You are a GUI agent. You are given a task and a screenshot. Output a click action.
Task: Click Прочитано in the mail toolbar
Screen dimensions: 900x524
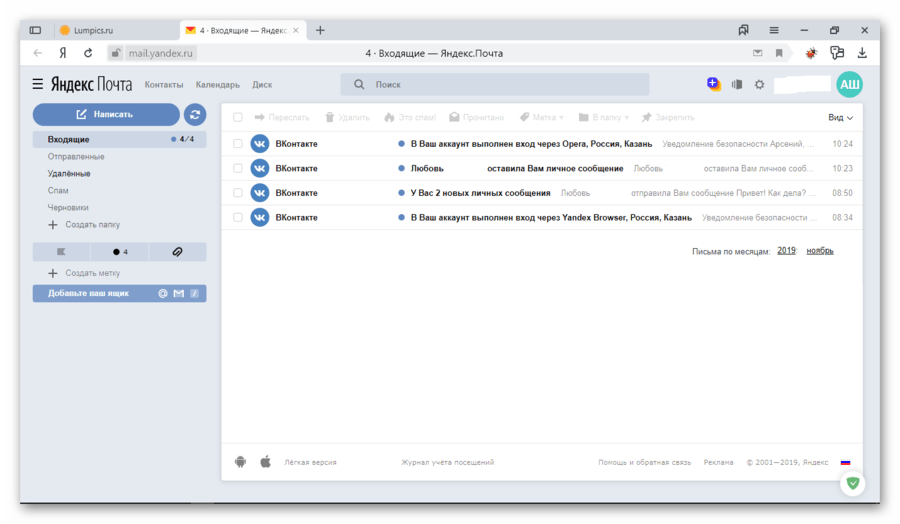coord(476,117)
